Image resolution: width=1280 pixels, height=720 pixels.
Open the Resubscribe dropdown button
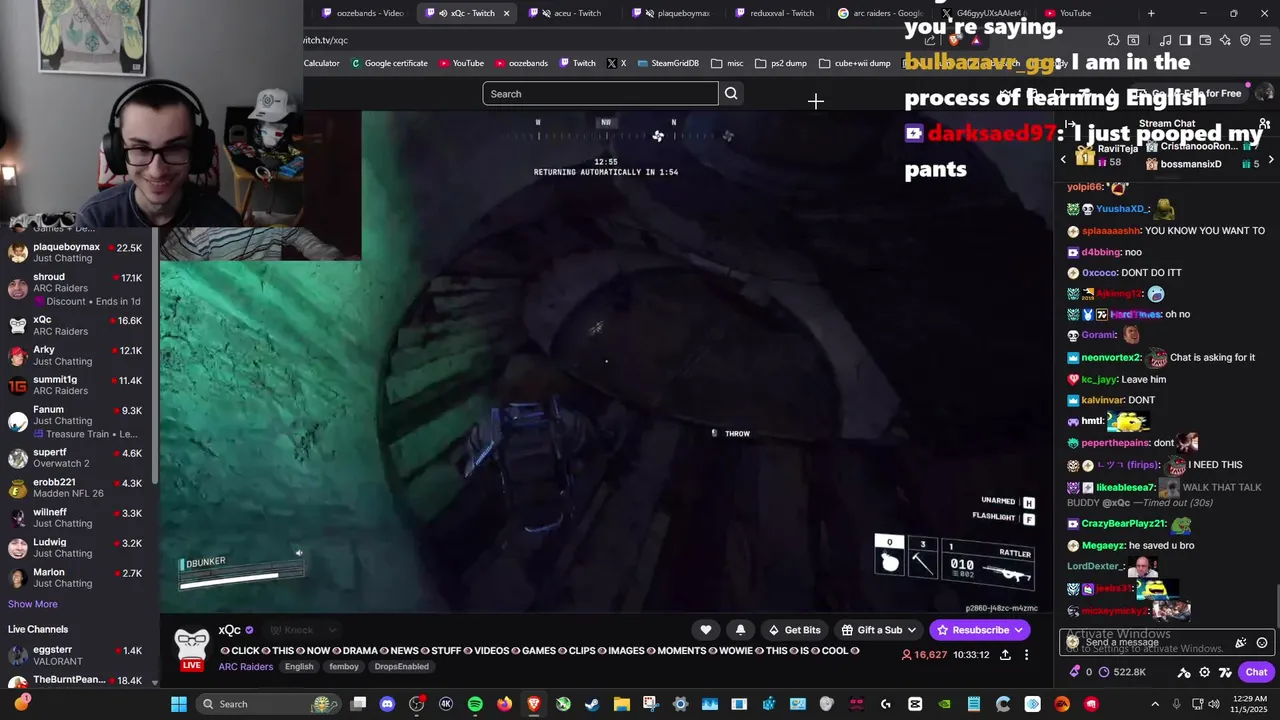point(980,630)
